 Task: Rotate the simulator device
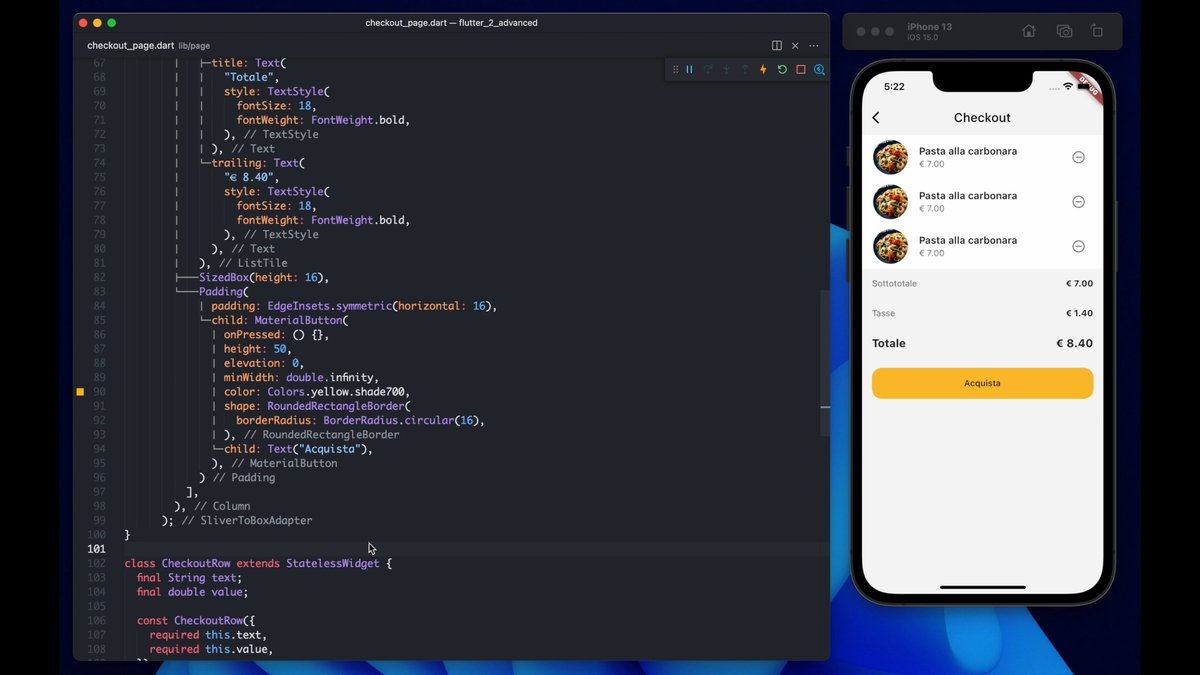tap(1097, 31)
